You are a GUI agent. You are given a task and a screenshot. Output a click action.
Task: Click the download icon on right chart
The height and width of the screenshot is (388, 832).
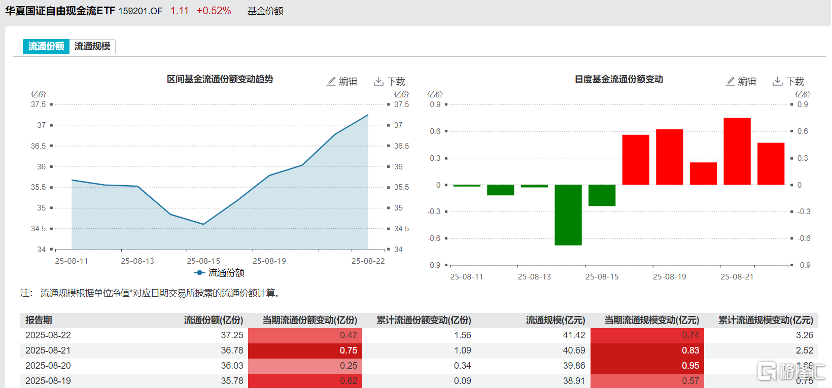pos(778,81)
